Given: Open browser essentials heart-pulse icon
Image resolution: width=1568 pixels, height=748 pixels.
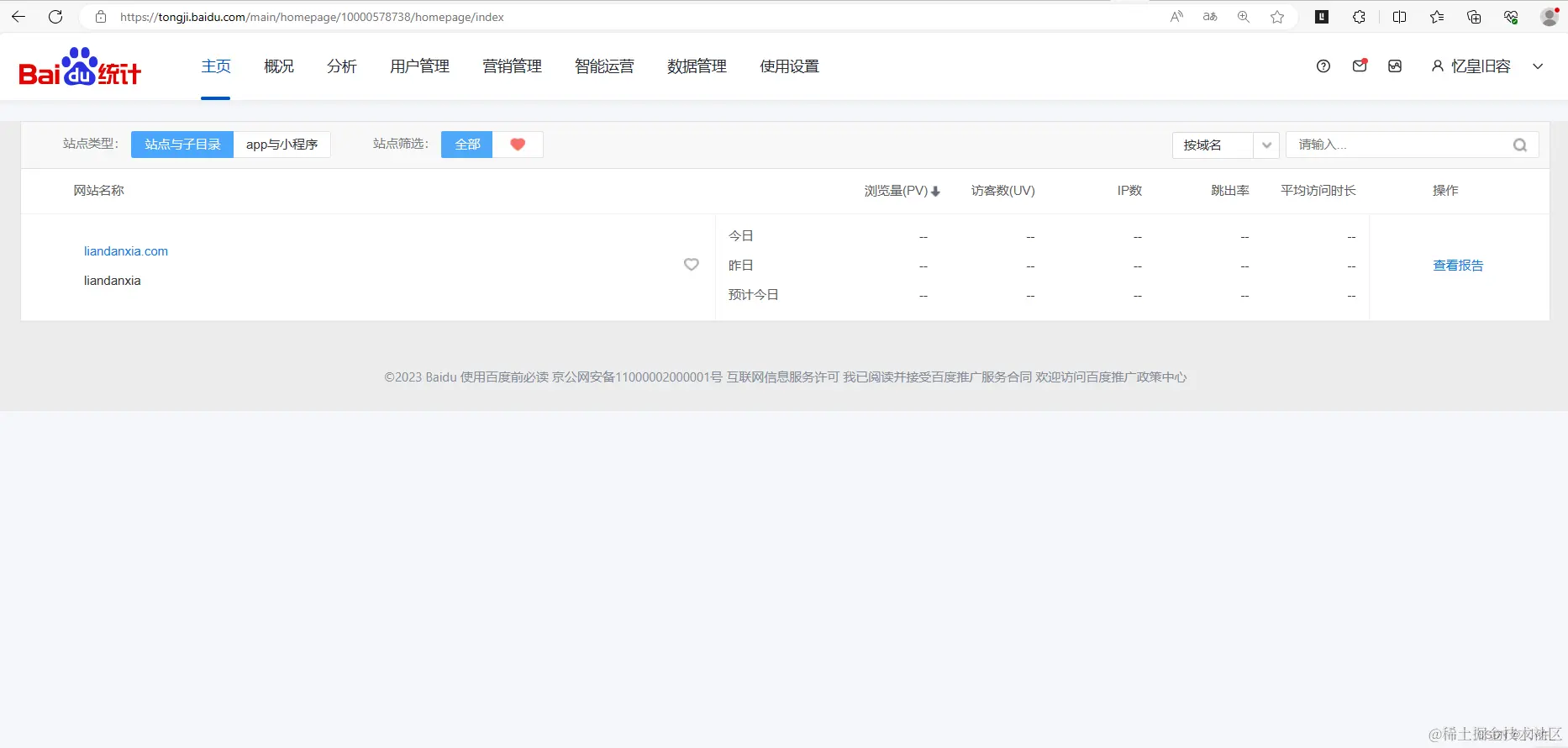Looking at the screenshot, I should 1511,17.
